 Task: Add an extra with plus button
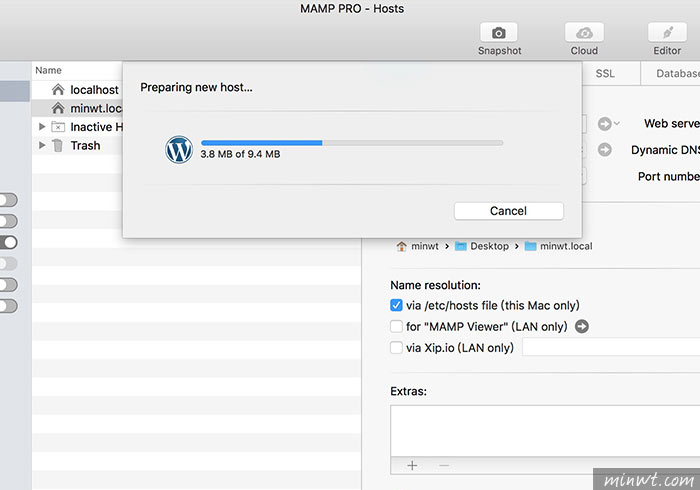pyautogui.click(x=412, y=466)
